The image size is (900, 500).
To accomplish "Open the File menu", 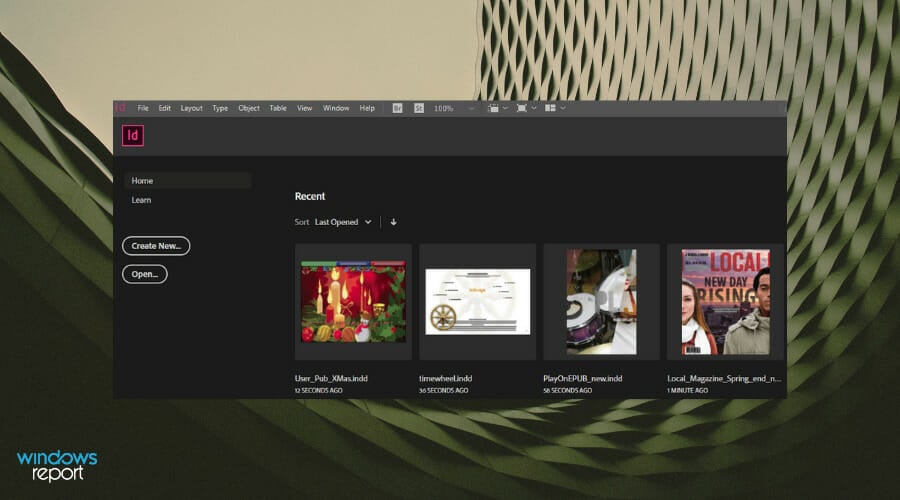I will click(x=143, y=108).
